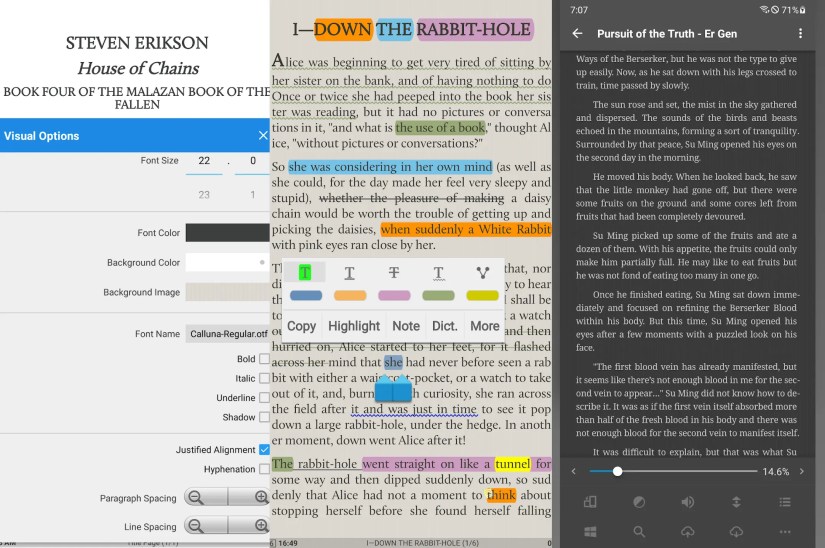Screen dimensions: 825x548
Task: Click the Visual Options panel title
Action: tap(42, 136)
